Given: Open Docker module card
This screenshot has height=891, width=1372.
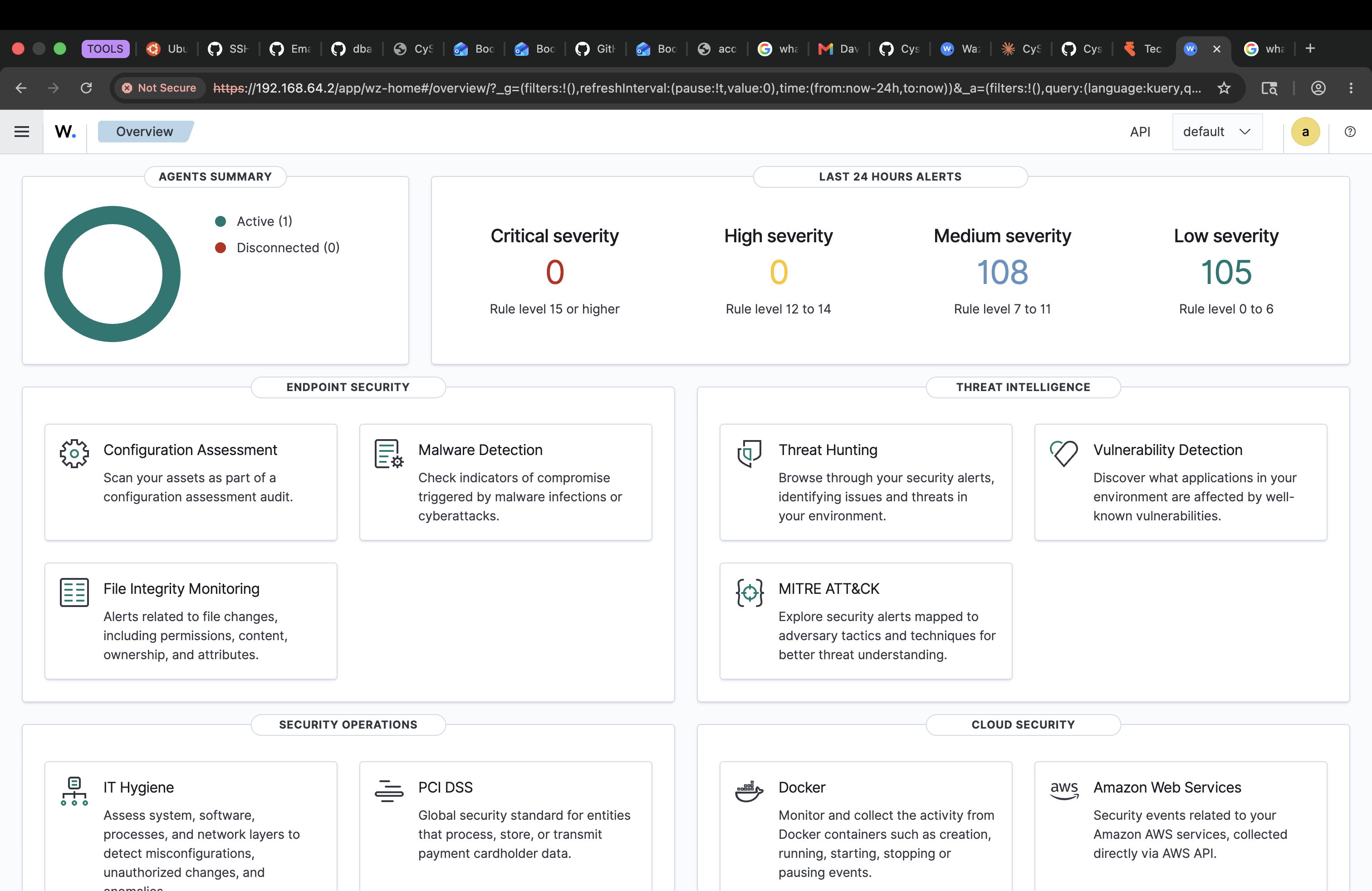Looking at the screenshot, I should pos(866,827).
